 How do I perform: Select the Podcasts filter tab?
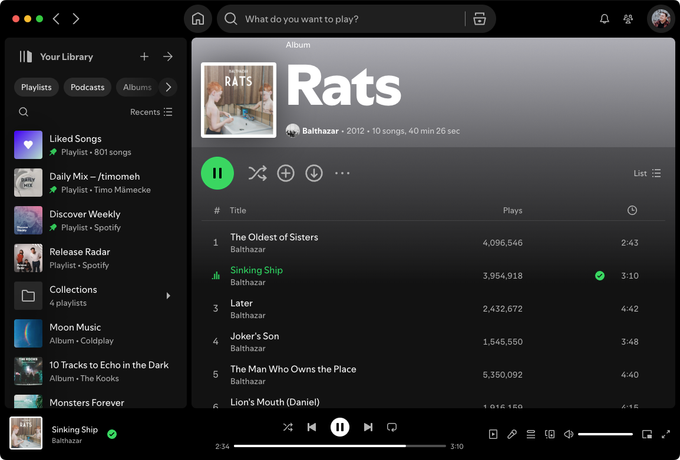coord(87,87)
